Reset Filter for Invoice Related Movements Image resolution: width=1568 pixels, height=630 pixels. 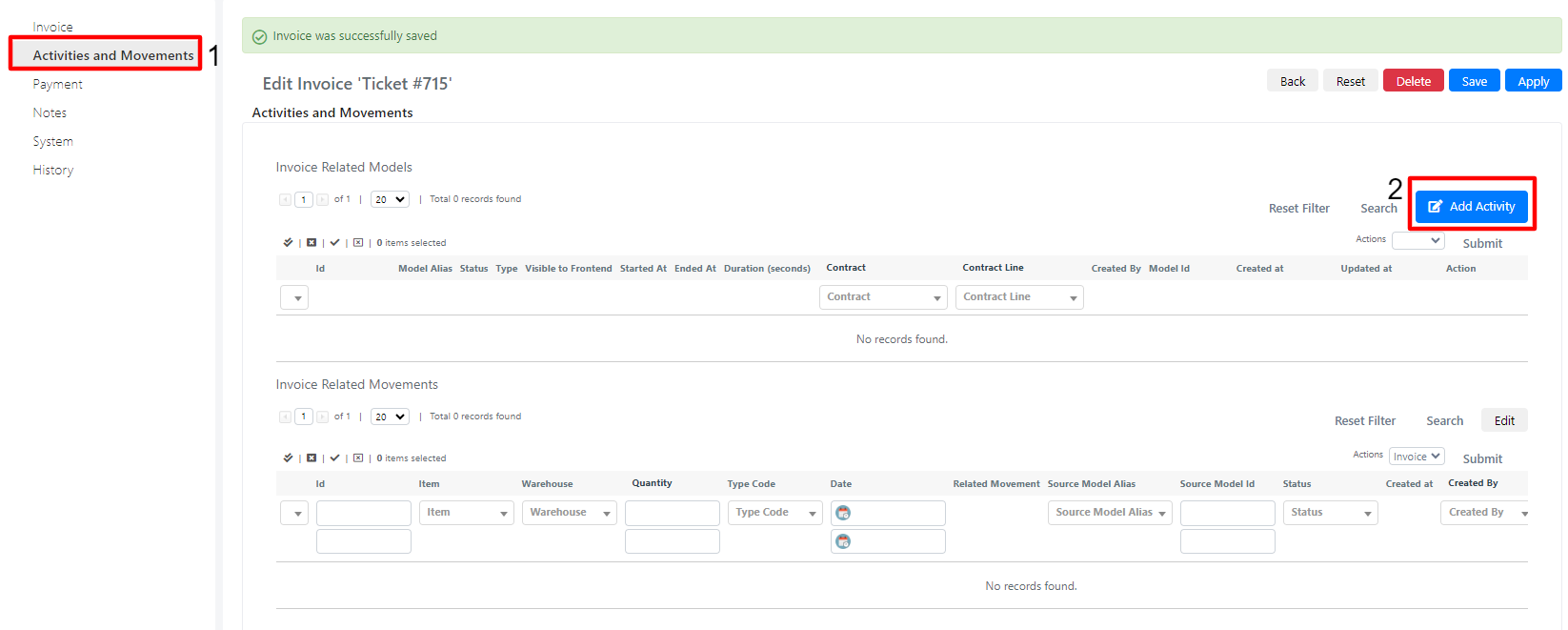[1365, 420]
